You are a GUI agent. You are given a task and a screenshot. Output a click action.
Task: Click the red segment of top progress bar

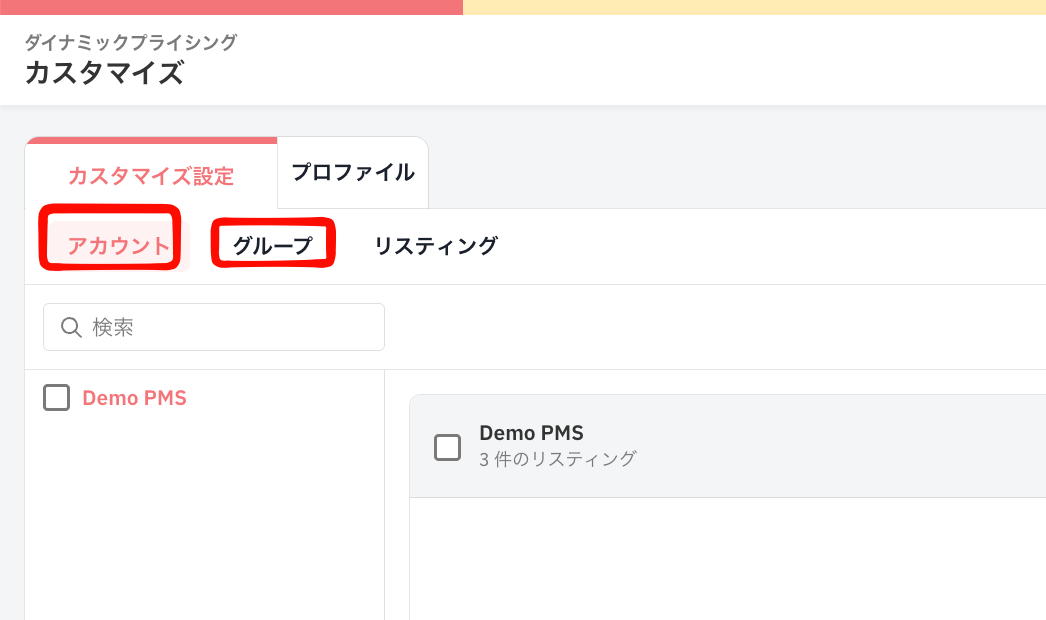pos(231,7)
